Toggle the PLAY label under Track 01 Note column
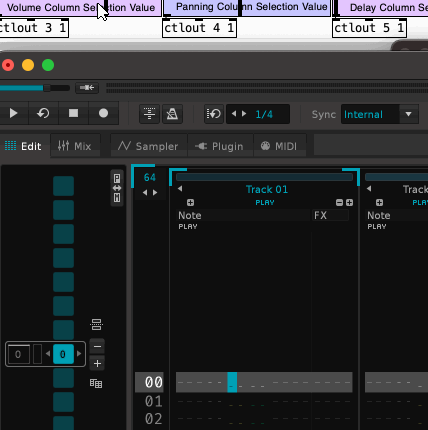This screenshot has height=430, width=428. (x=188, y=227)
